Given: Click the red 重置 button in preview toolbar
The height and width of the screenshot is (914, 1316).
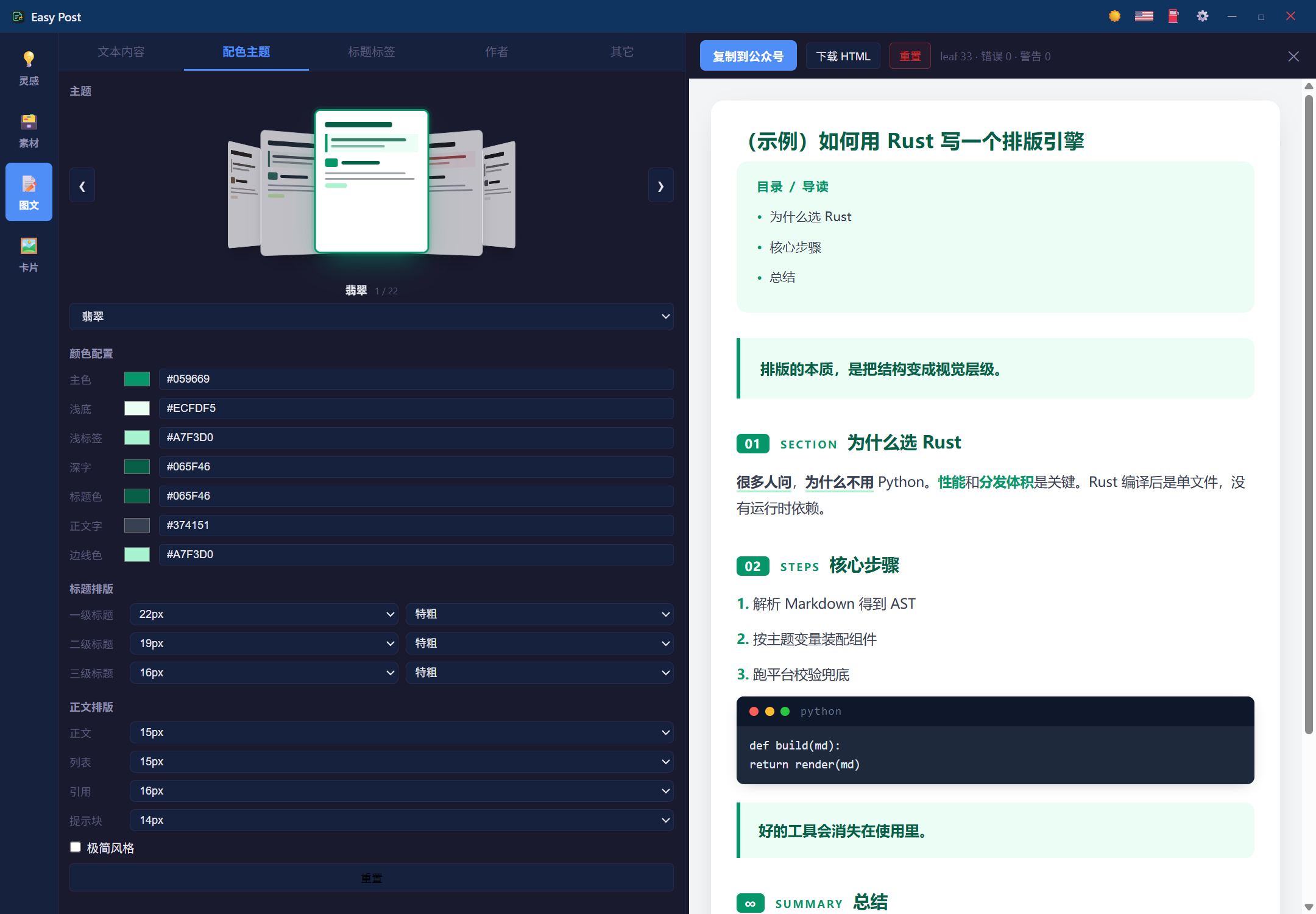Looking at the screenshot, I should click(910, 56).
